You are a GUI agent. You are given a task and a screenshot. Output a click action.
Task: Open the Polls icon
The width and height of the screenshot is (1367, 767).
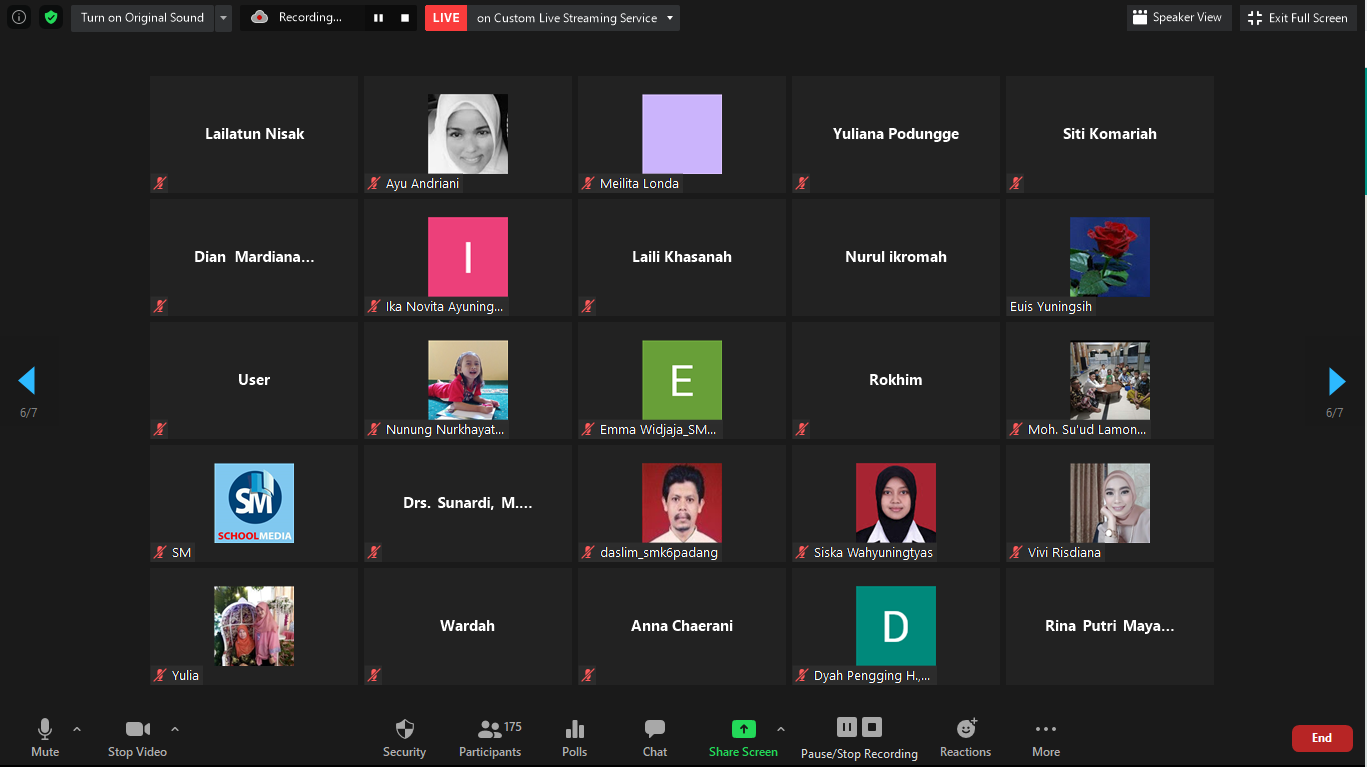[574, 729]
